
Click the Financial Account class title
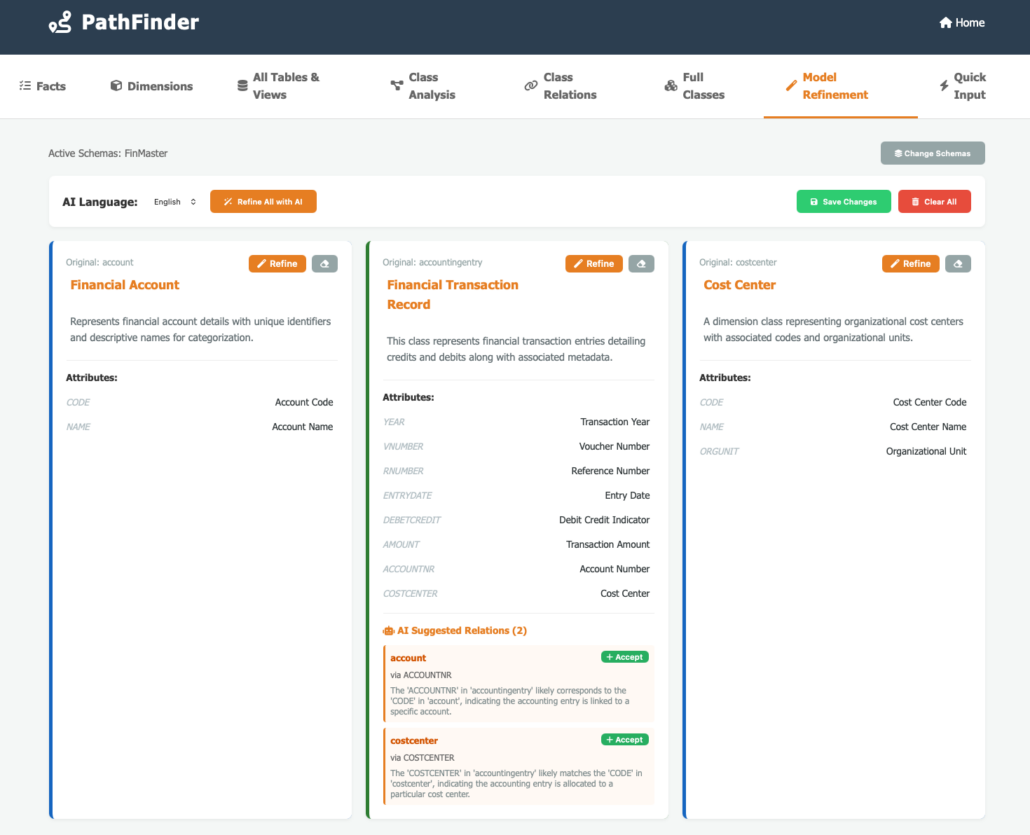[125, 285]
